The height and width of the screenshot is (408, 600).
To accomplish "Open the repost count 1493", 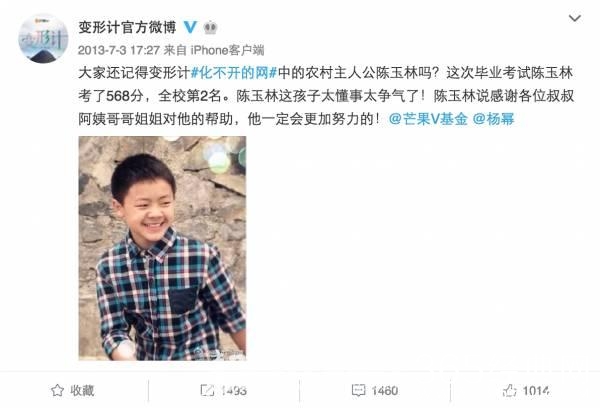I will pyautogui.click(x=233, y=391).
